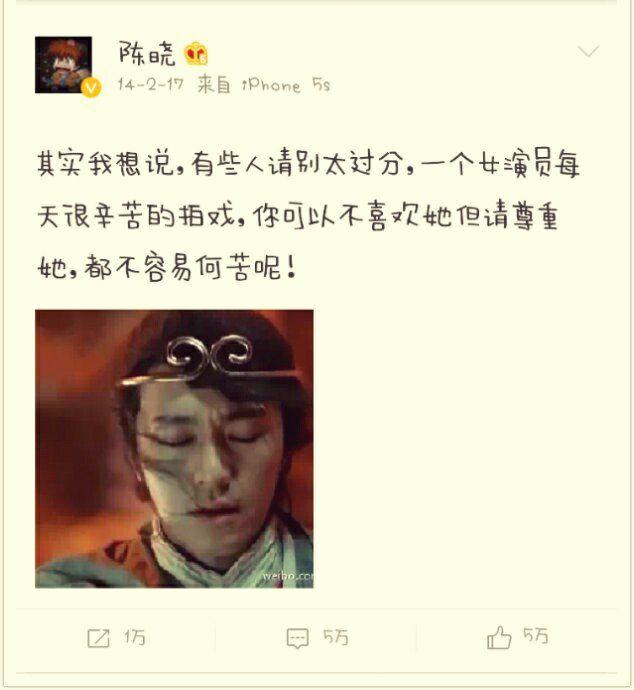Enlarge the attached photo in the post
The width and height of the screenshot is (634, 690).
(174, 449)
